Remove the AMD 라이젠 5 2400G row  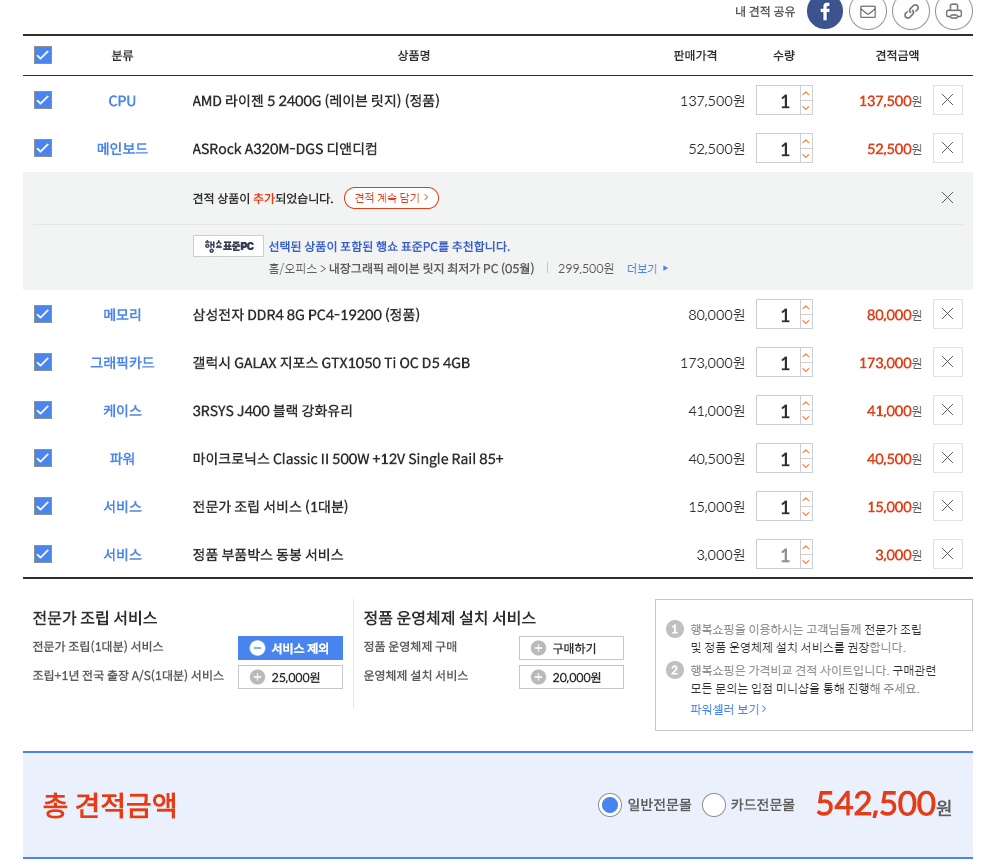(x=947, y=100)
